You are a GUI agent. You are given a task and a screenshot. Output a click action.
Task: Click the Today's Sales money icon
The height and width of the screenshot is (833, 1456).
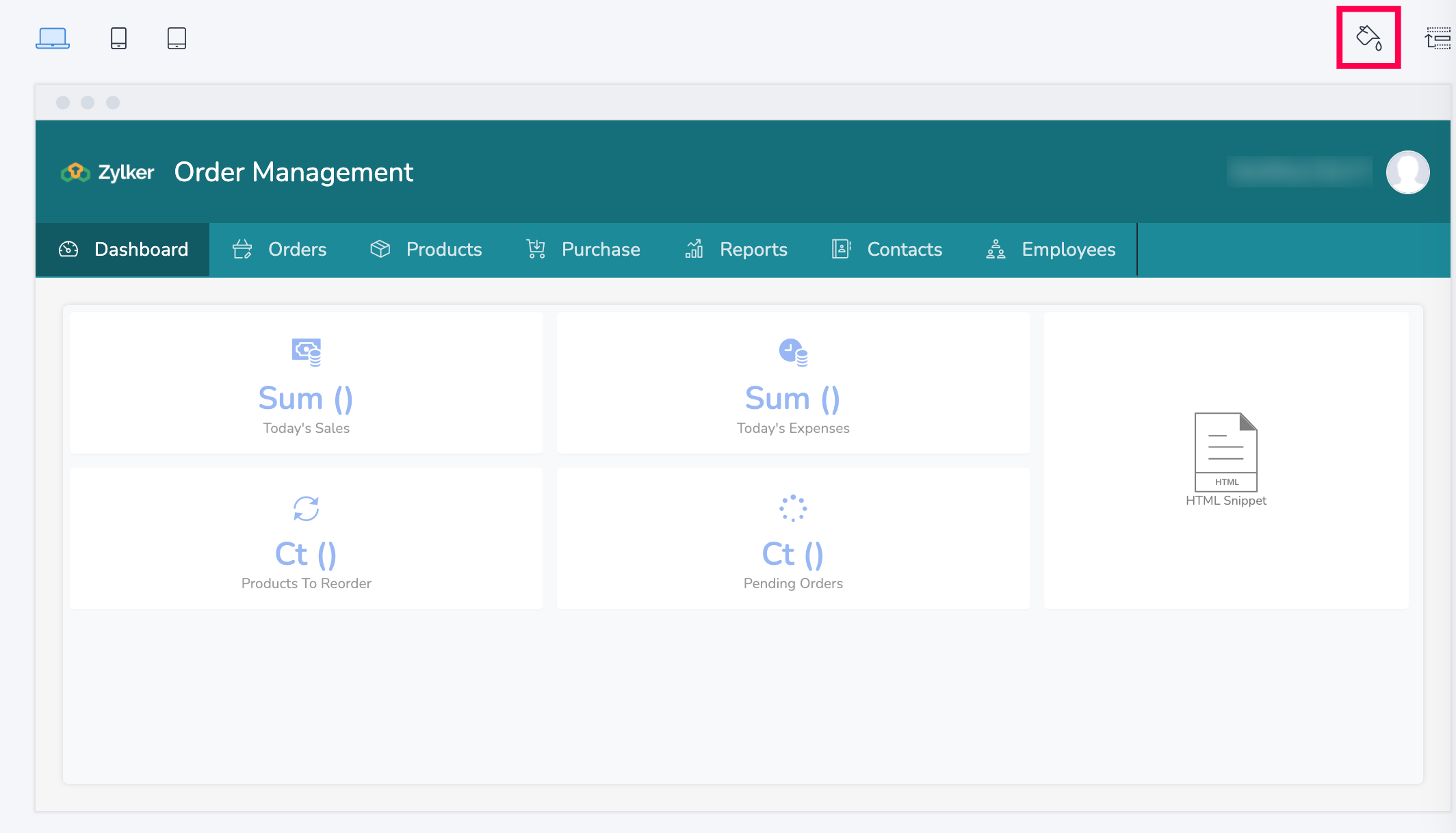(x=306, y=352)
